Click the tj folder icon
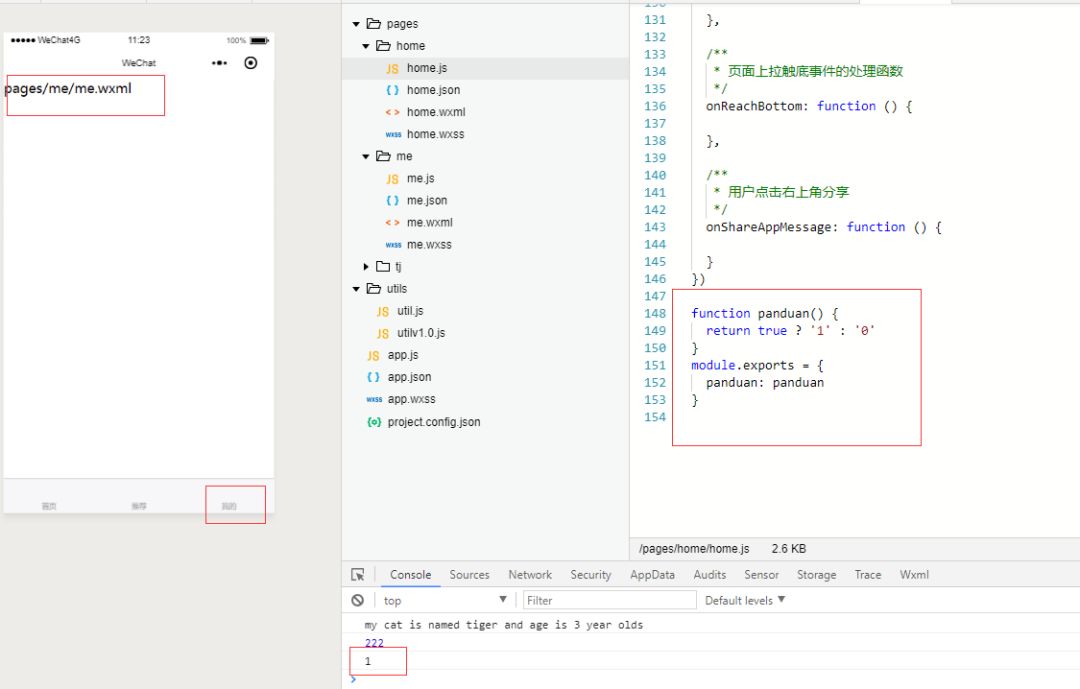The width and height of the screenshot is (1080, 689). click(x=383, y=267)
